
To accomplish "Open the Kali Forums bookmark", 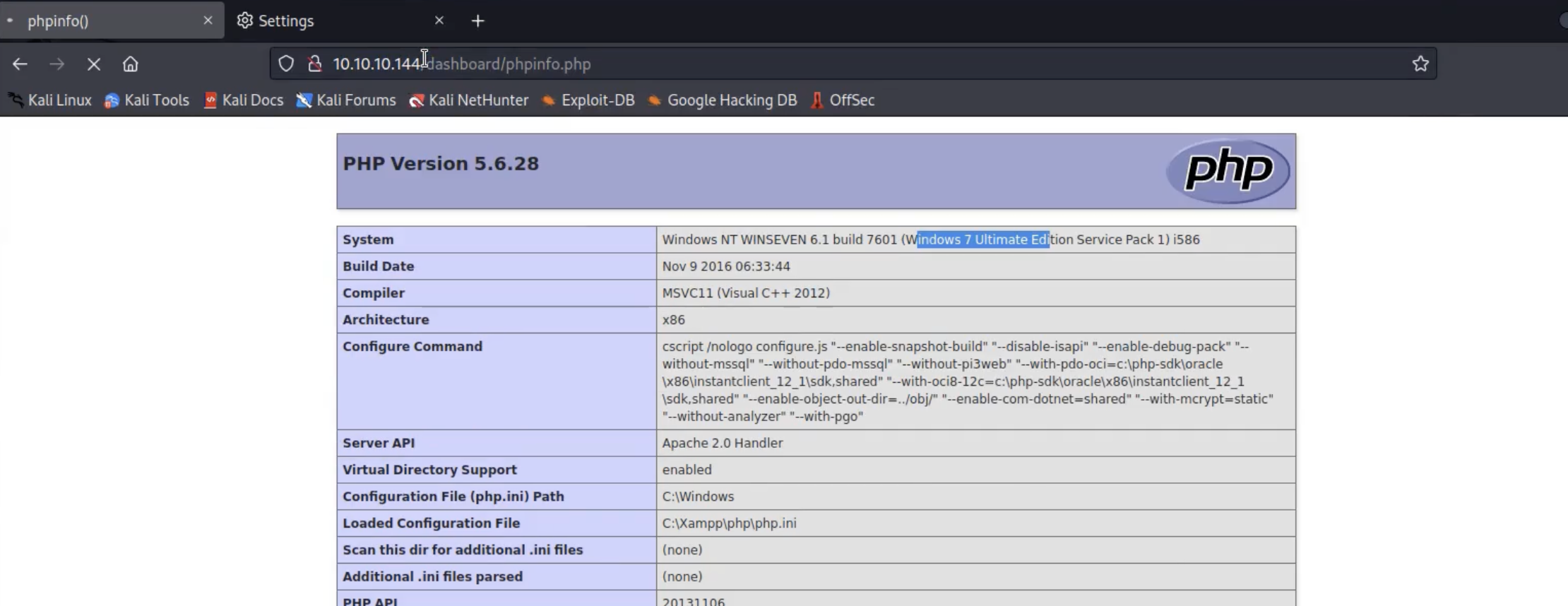I will (x=346, y=100).
